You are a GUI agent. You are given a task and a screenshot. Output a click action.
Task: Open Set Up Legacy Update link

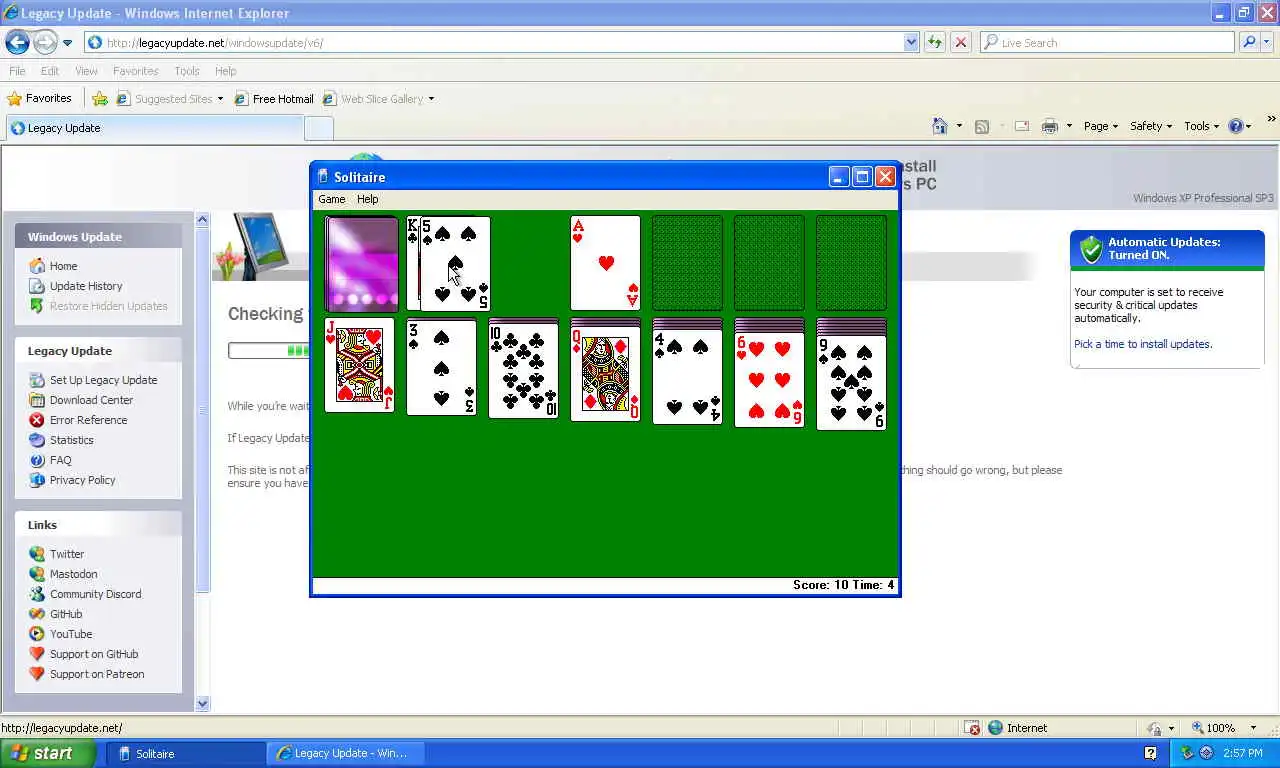pos(103,380)
